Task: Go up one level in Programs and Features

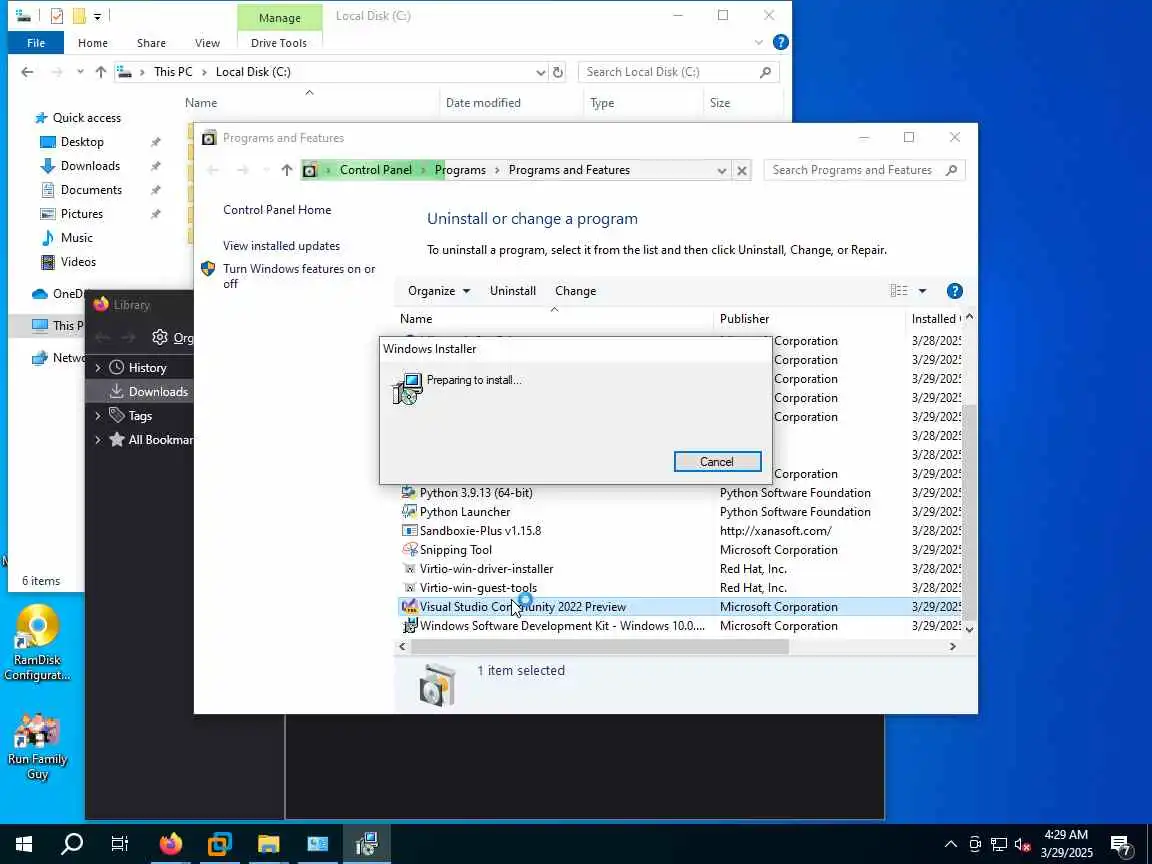Action: point(287,170)
